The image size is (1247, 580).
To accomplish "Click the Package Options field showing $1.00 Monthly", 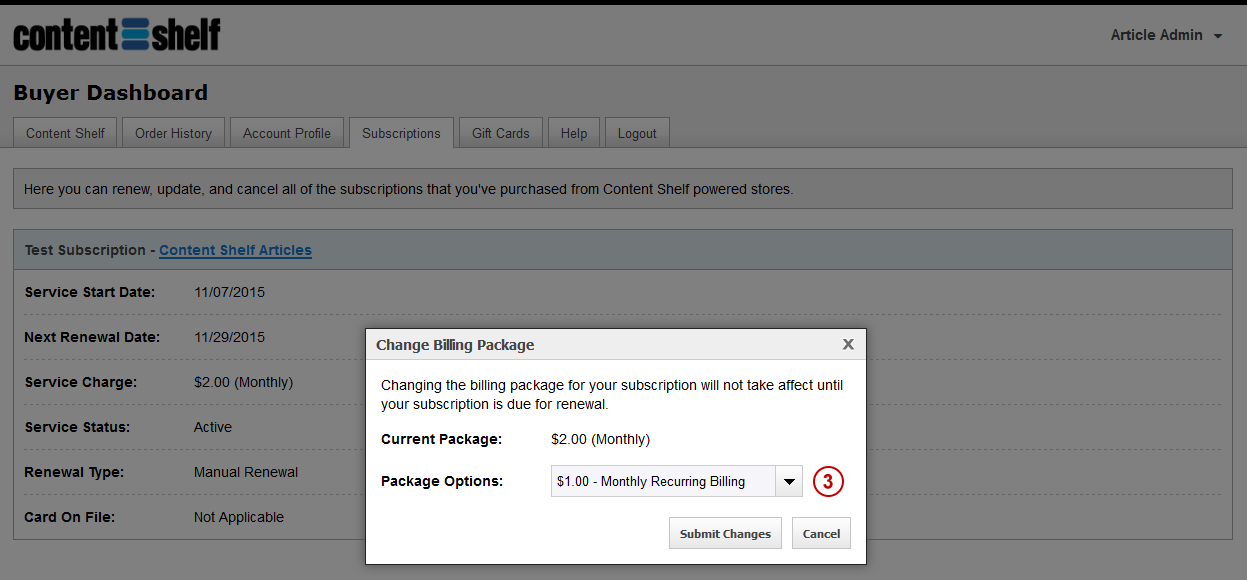I will 664,481.
